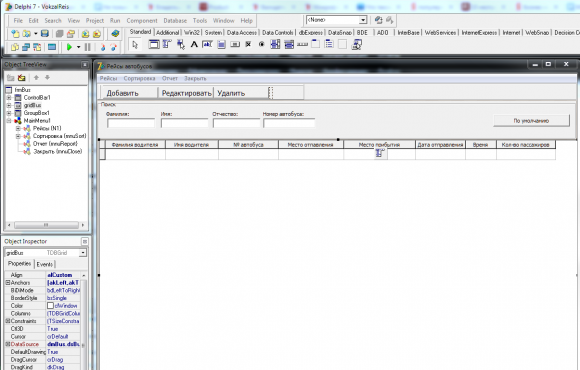Select the arrow pointer tool in palette

[135, 45]
